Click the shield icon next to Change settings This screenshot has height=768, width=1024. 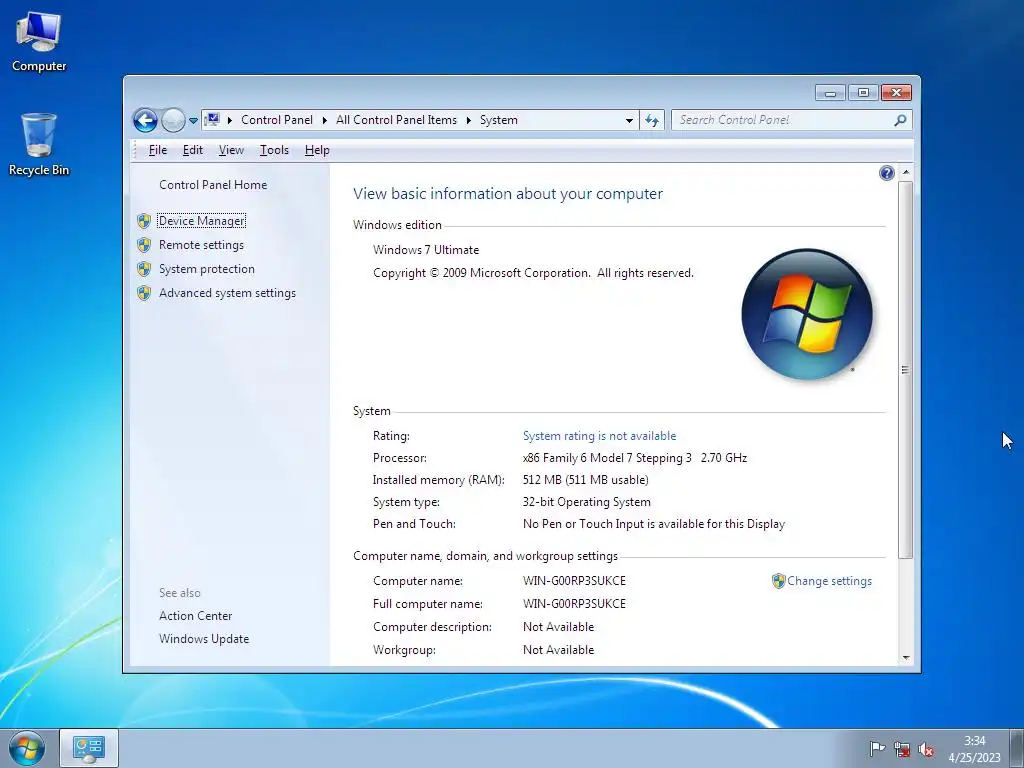[778, 581]
